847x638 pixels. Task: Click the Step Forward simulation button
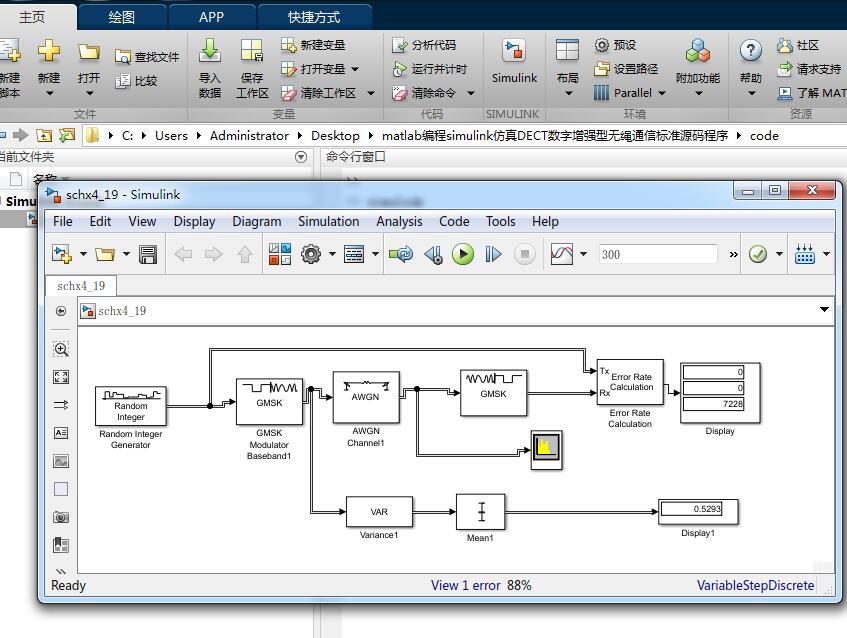493,254
